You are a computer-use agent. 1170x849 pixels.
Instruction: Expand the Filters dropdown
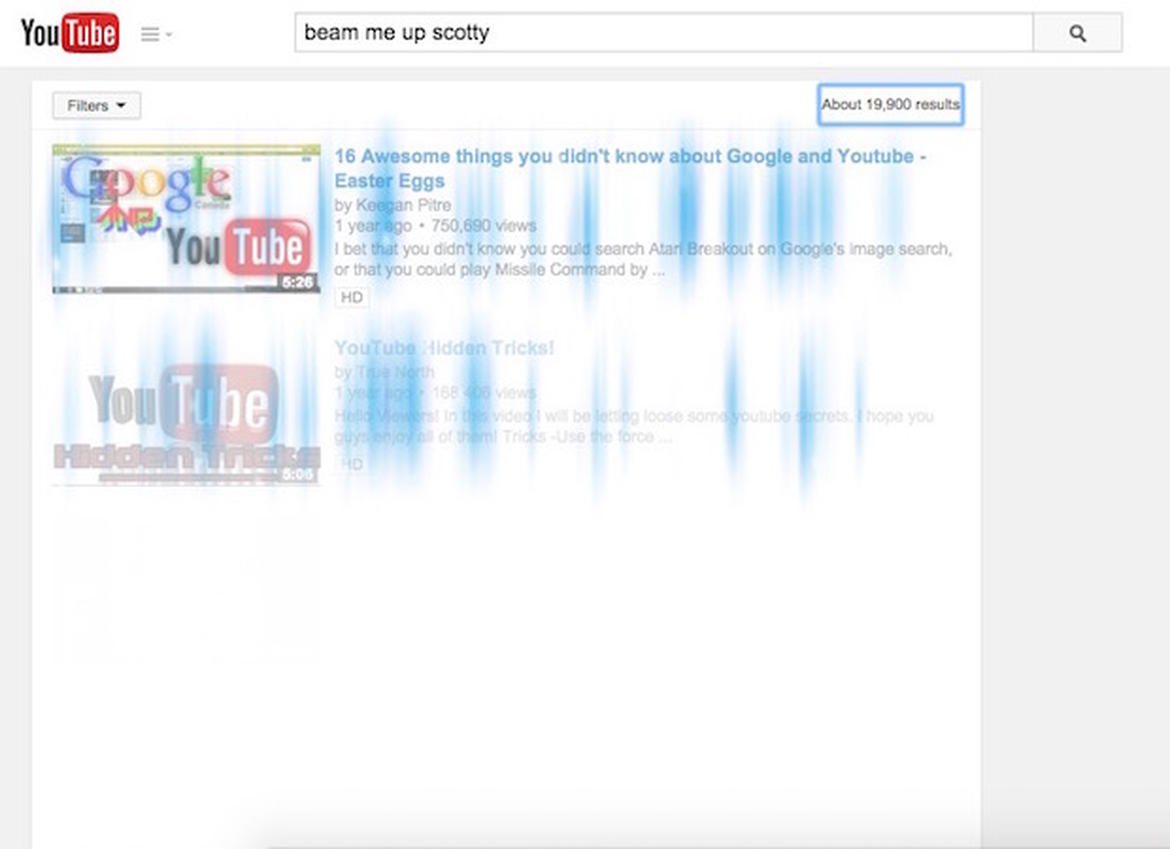(x=96, y=105)
